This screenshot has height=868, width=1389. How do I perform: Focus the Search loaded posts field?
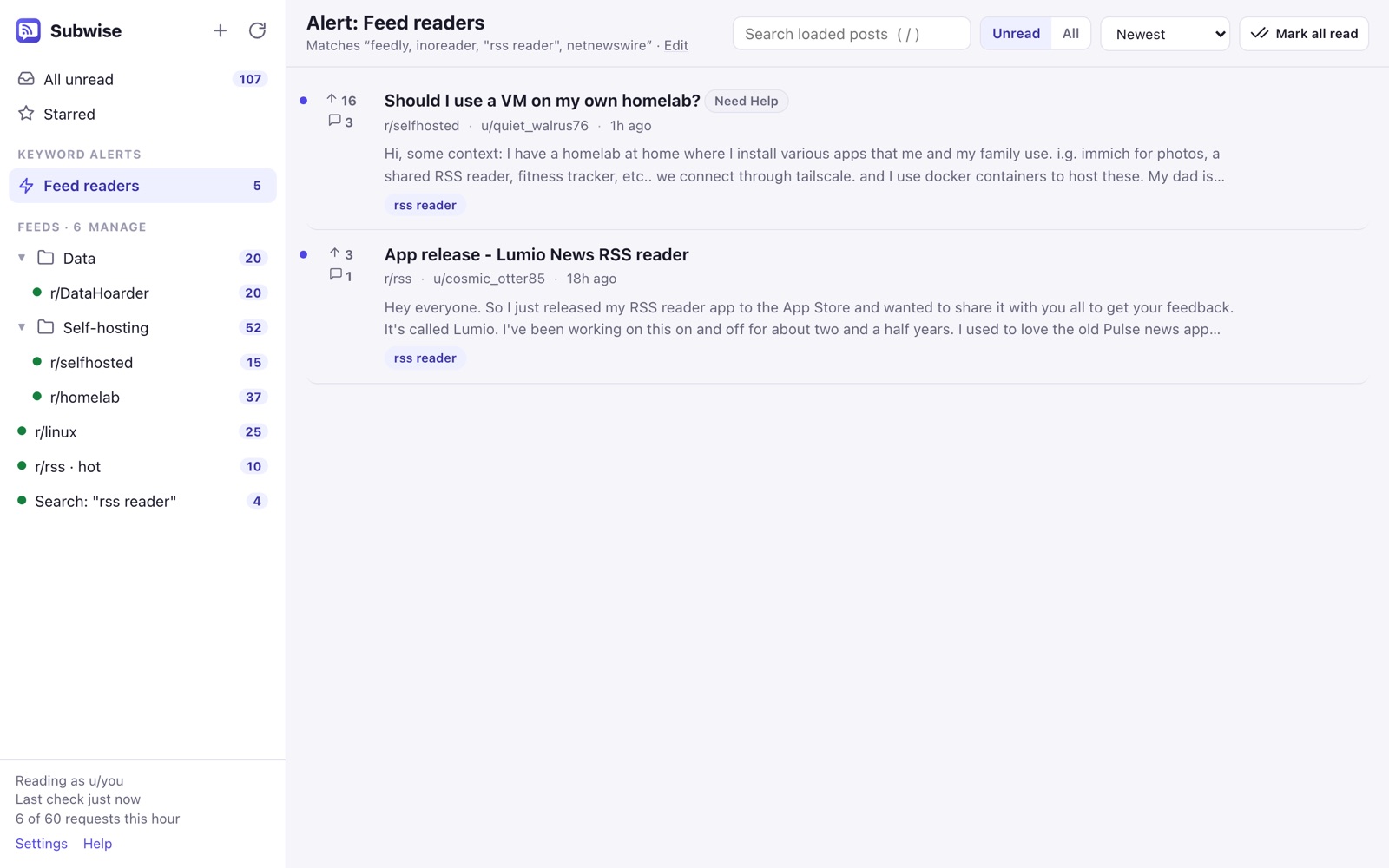pyautogui.click(x=851, y=34)
